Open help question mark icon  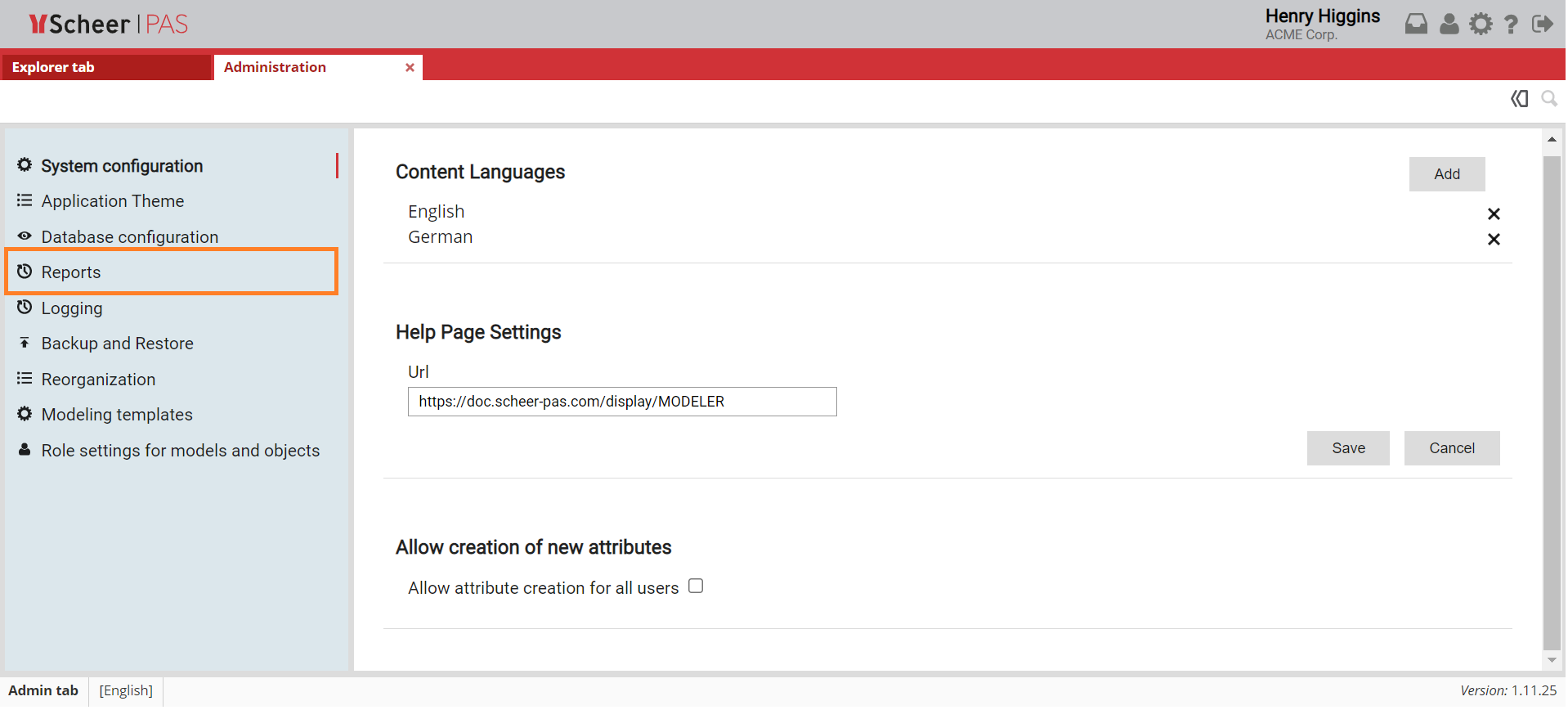point(1512,25)
